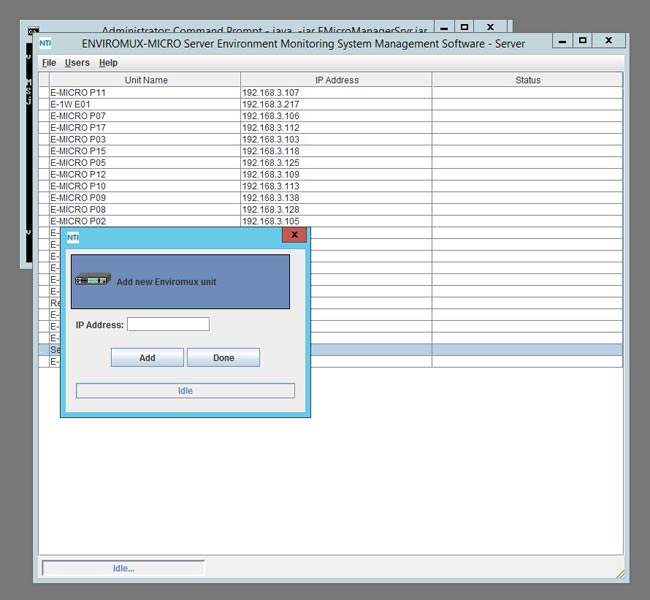Image resolution: width=650 pixels, height=600 pixels.
Task: Open the Help menu
Action: (x=108, y=63)
